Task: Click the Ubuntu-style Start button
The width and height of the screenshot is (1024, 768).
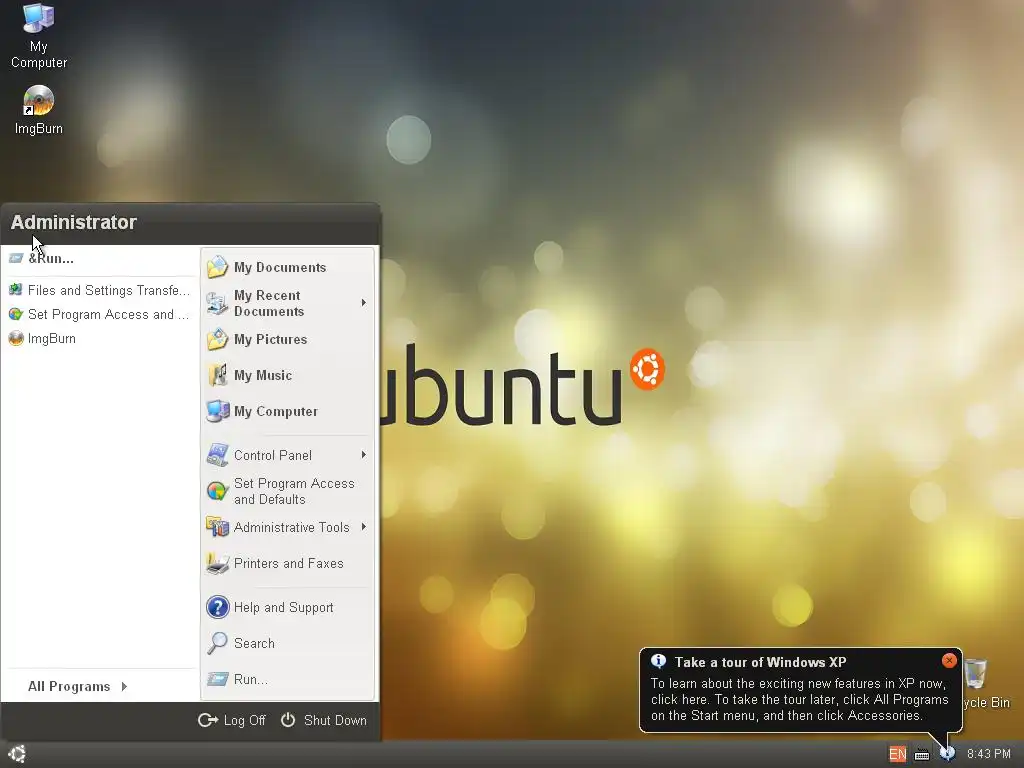Action: (17, 754)
